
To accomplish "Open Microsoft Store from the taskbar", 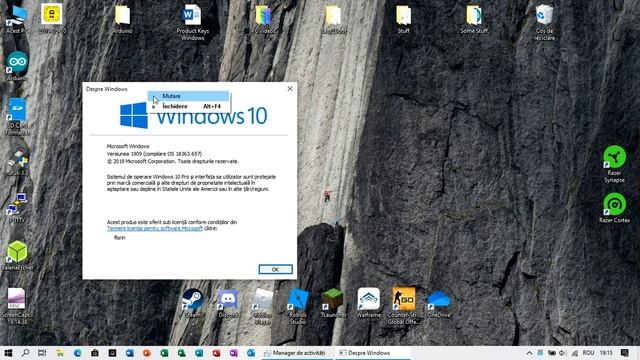I will click(95, 353).
